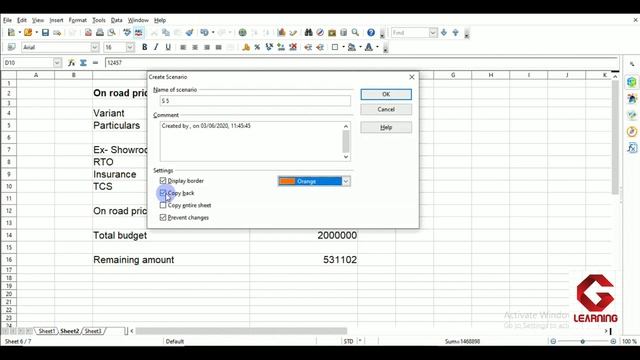The height and width of the screenshot is (360, 640).
Task: Click the blue Help question mark icon
Action: pyautogui.click(x=371, y=33)
